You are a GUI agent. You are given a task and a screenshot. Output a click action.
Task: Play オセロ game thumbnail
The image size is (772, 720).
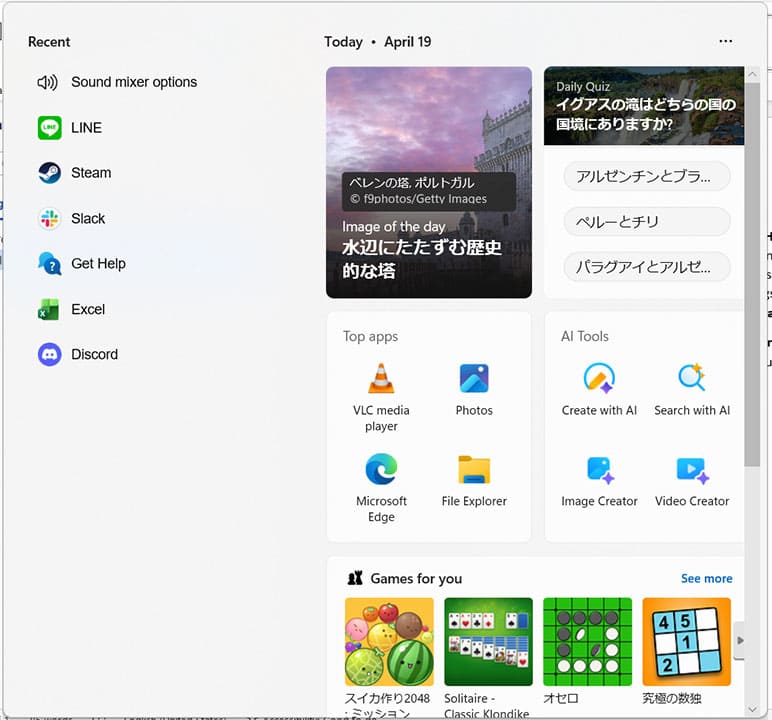coord(587,641)
